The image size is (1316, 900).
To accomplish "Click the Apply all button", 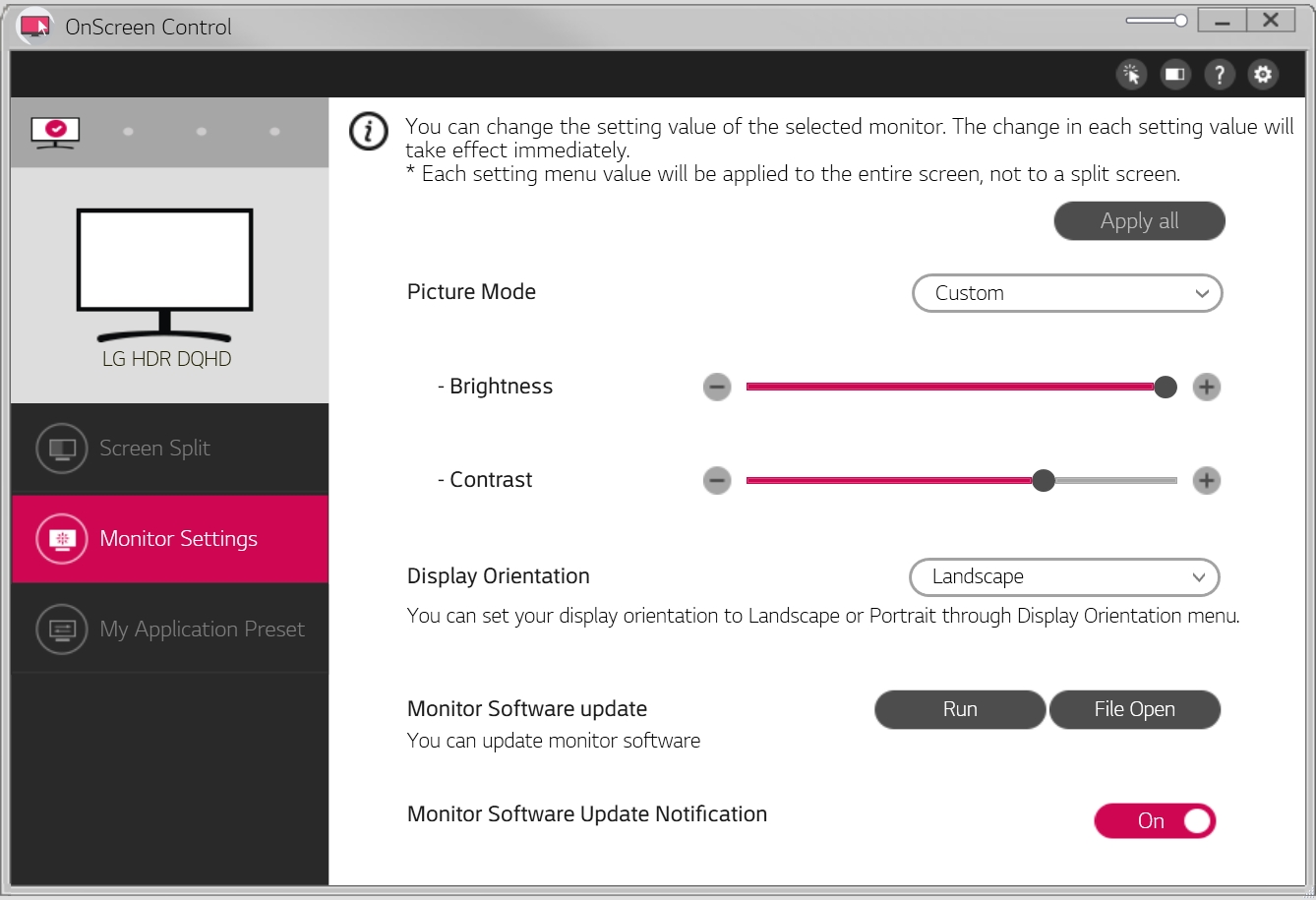I will coord(1139,221).
